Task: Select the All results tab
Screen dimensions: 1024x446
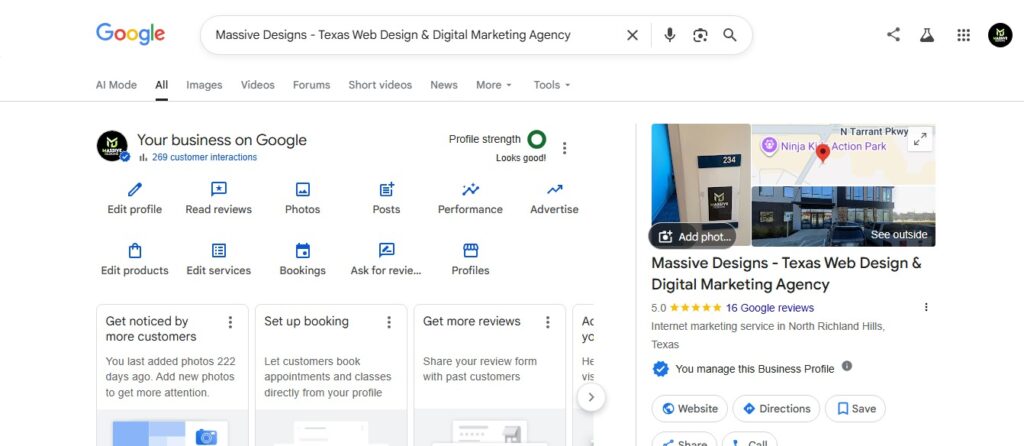Action: pos(161,85)
